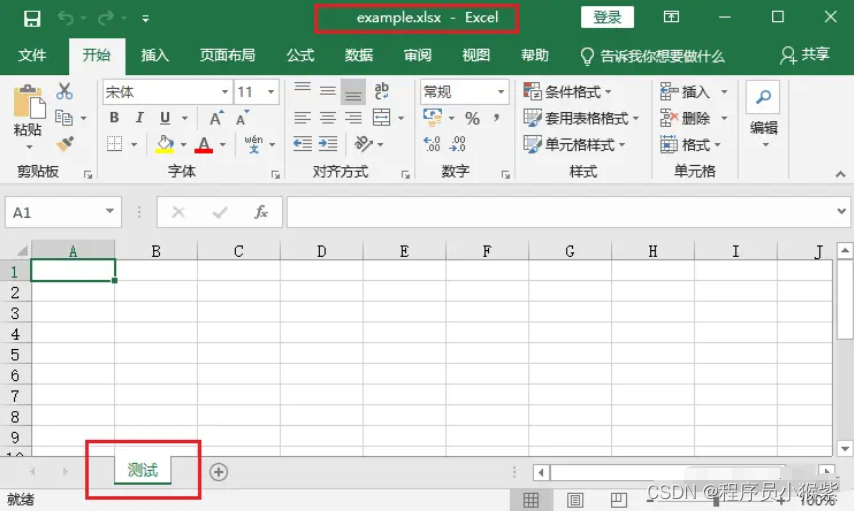The width and height of the screenshot is (854, 511).
Task: Click the Borders icon
Action: click(x=114, y=144)
